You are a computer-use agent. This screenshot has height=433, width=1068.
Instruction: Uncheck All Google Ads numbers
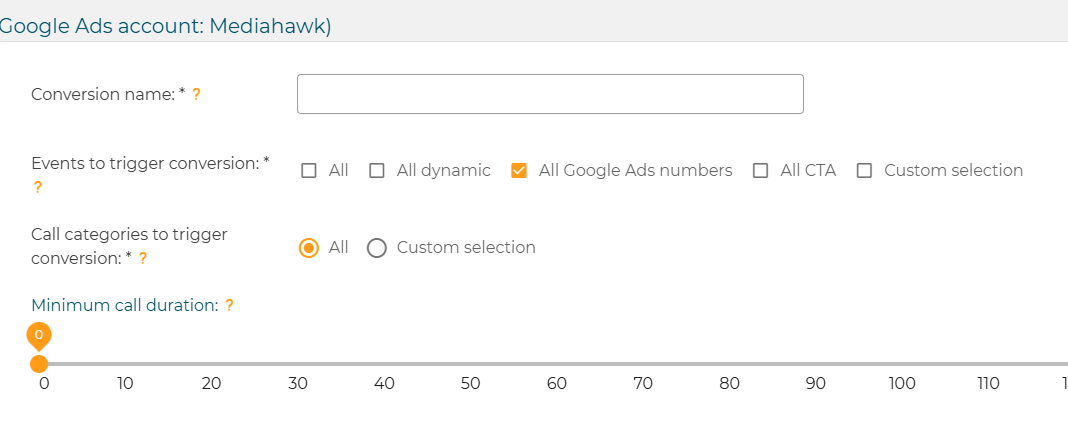click(519, 171)
